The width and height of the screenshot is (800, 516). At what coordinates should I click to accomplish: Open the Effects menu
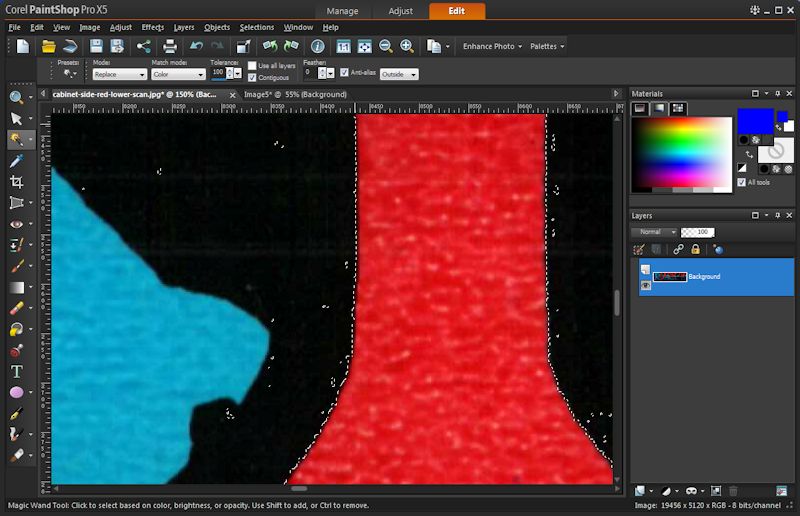(x=152, y=27)
